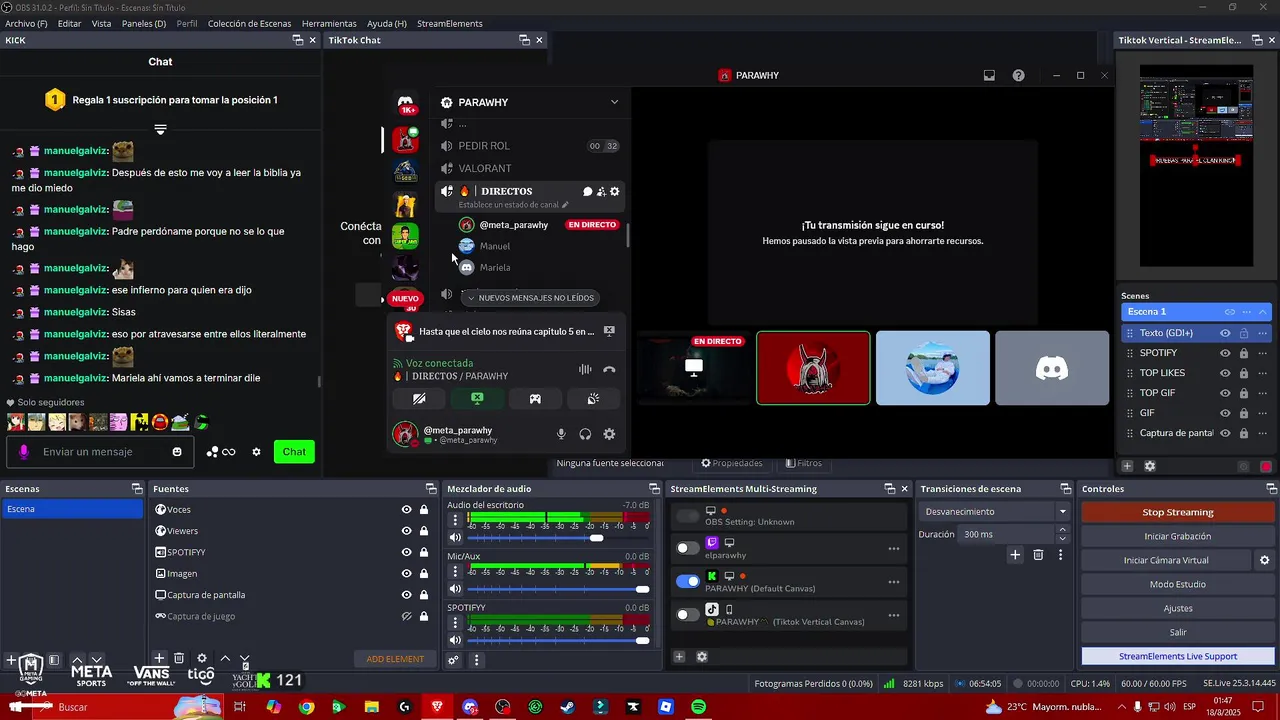Open the Paneles (D) menu

(144, 23)
